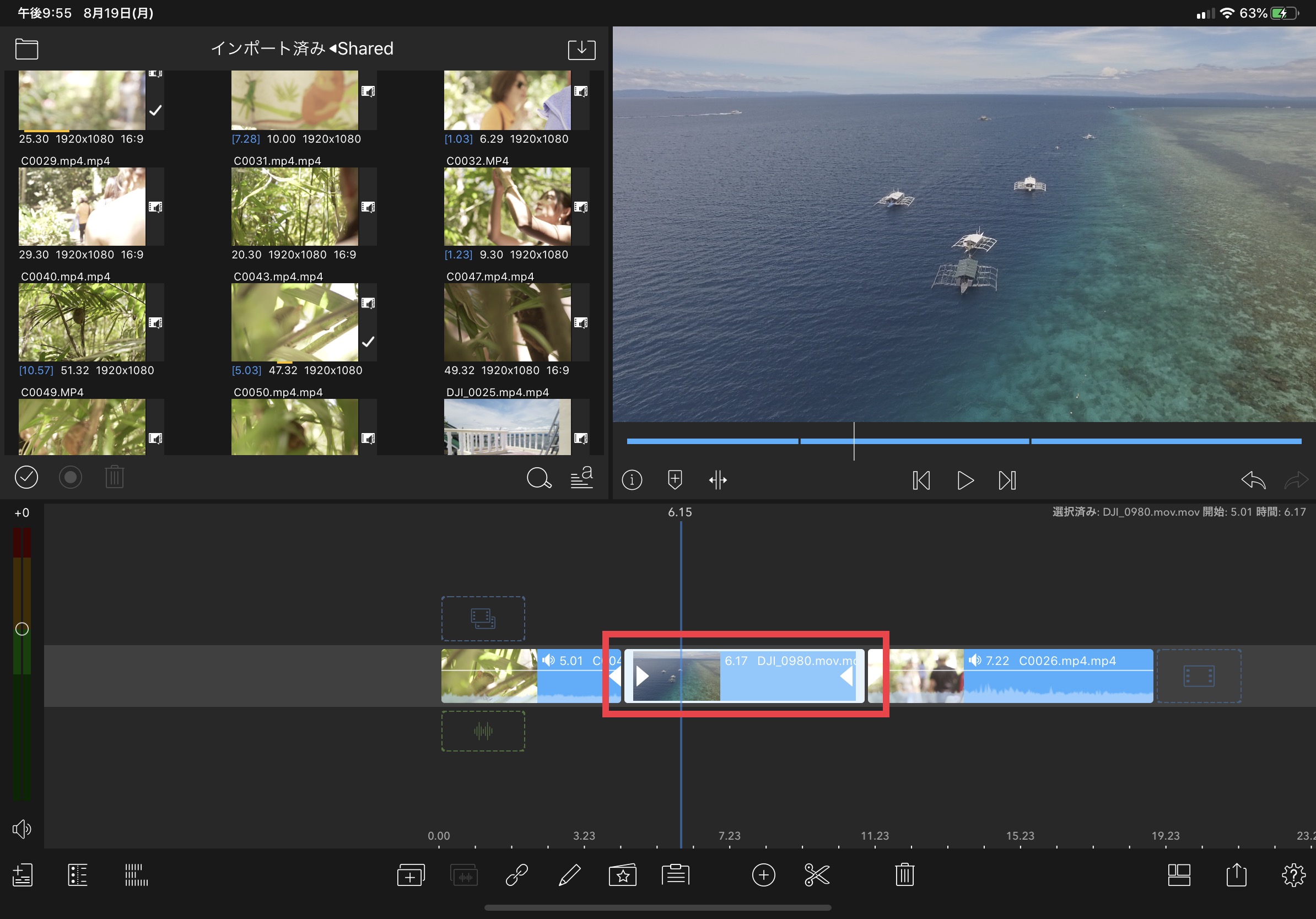Click the link clips chain icon
1316x919 pixels.
(516, 875)
